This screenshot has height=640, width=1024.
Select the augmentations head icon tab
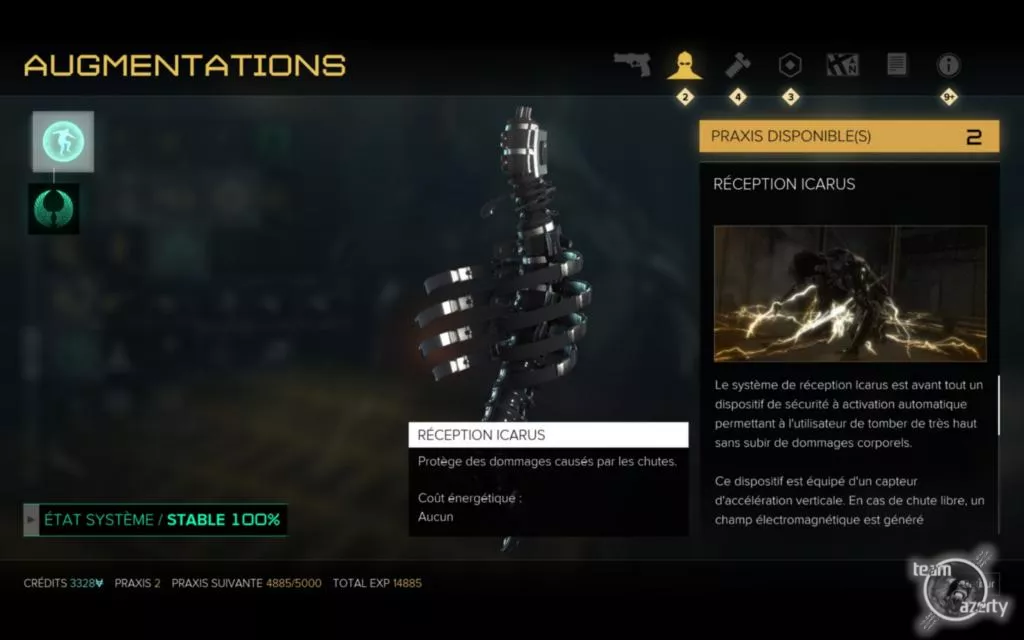684,65
